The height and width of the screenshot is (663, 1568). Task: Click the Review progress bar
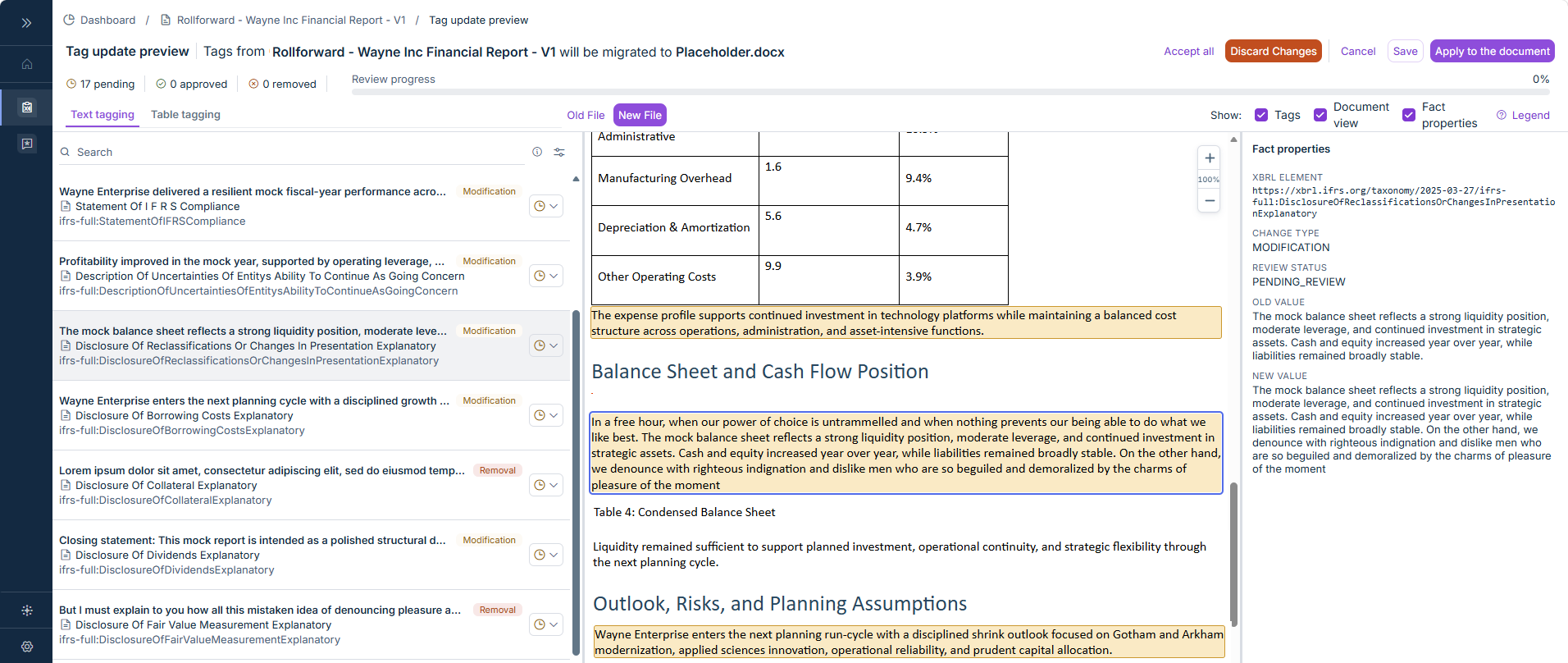pos(950,92)
